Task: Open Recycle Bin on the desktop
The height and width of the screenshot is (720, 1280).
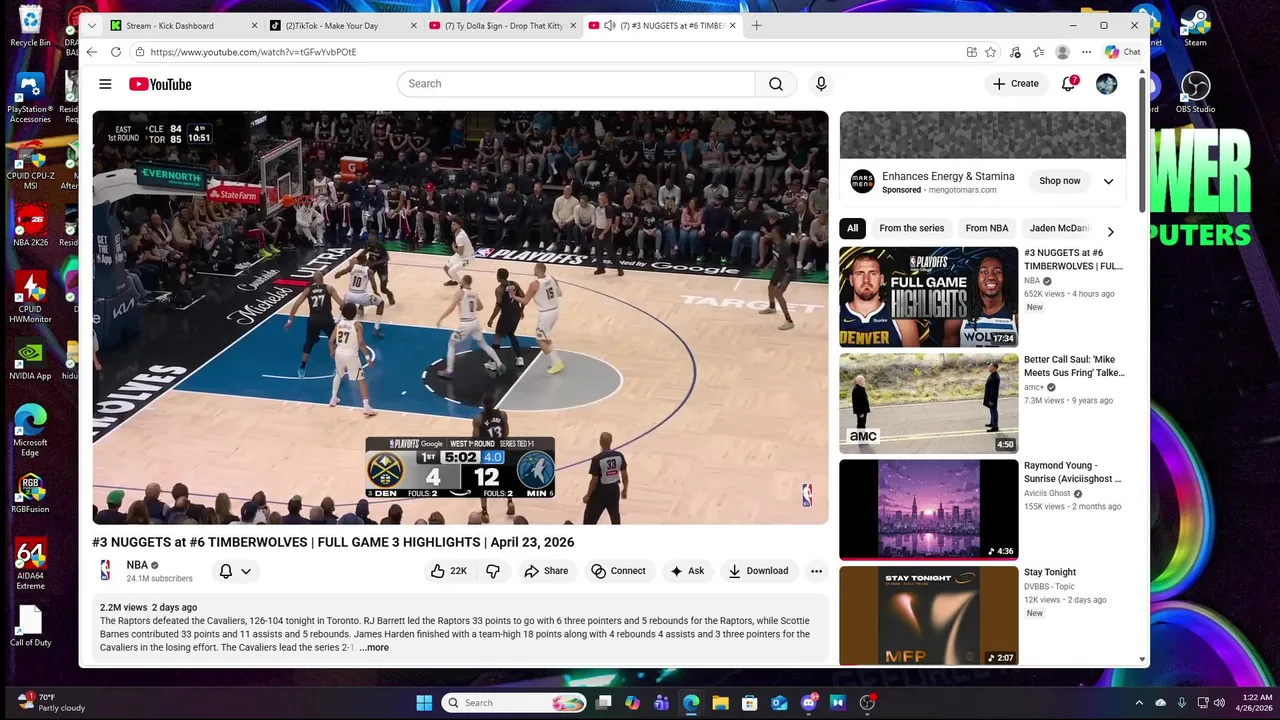Action: pos(30,26)
